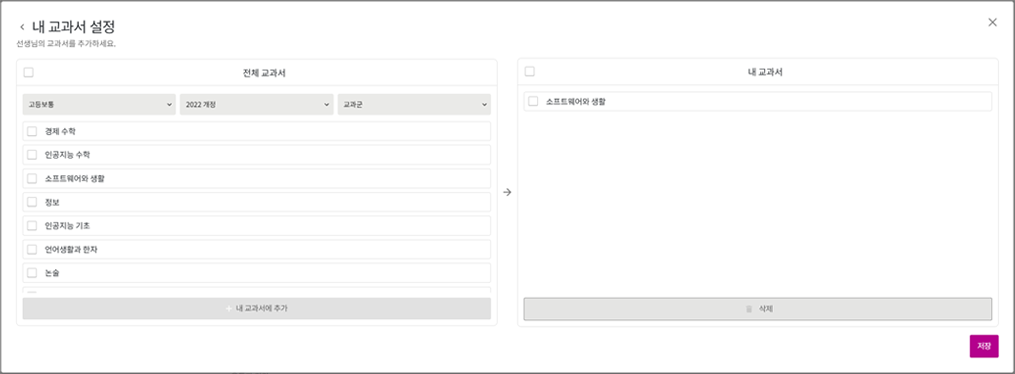
Task: Open the 2022 개정 curriculum dropdown
Action: click(x=256, y=104)
